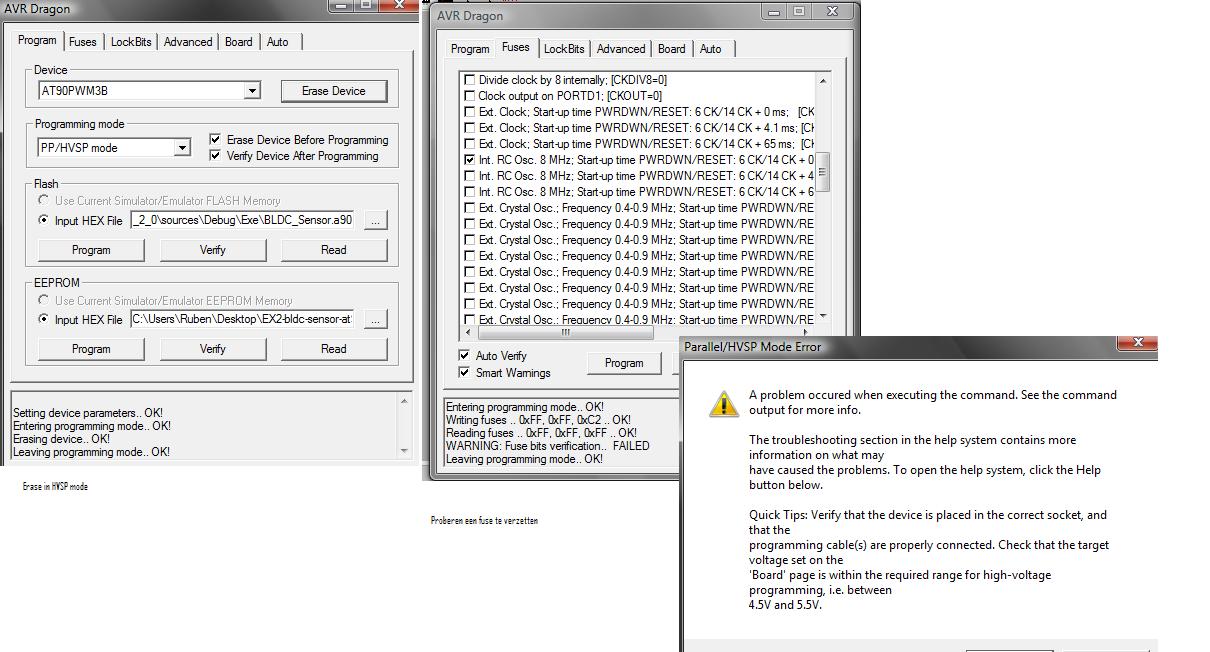Open Board tab in the right window

pyautogui.click(x=671, y=49)
